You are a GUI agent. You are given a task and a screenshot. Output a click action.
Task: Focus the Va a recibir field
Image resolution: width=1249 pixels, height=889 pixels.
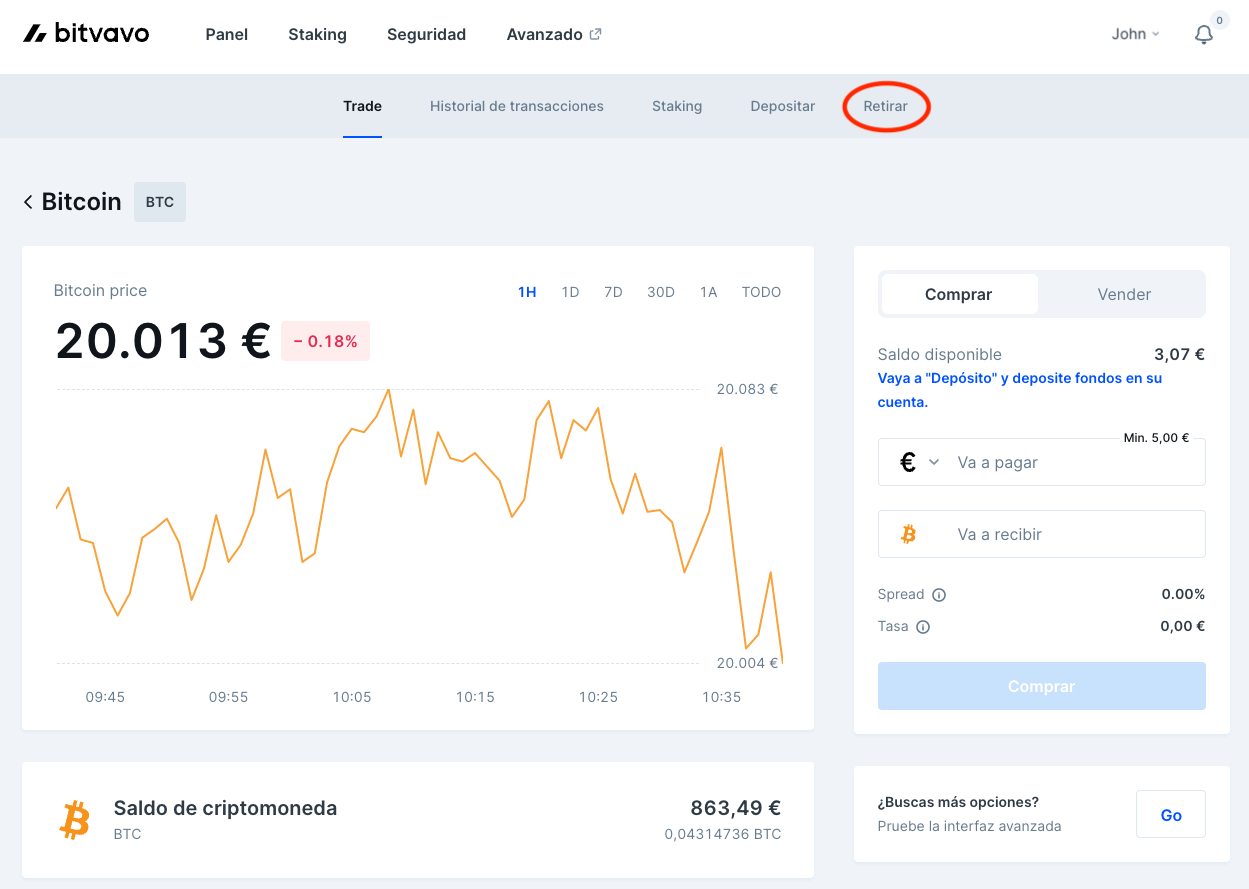point(1042,534)
